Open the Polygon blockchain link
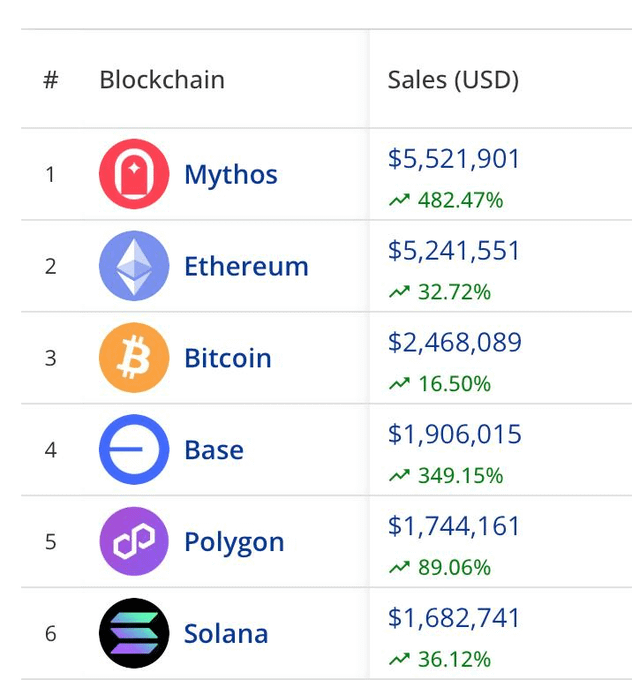This screenshot has height=680, width=632. pos(234,543)
